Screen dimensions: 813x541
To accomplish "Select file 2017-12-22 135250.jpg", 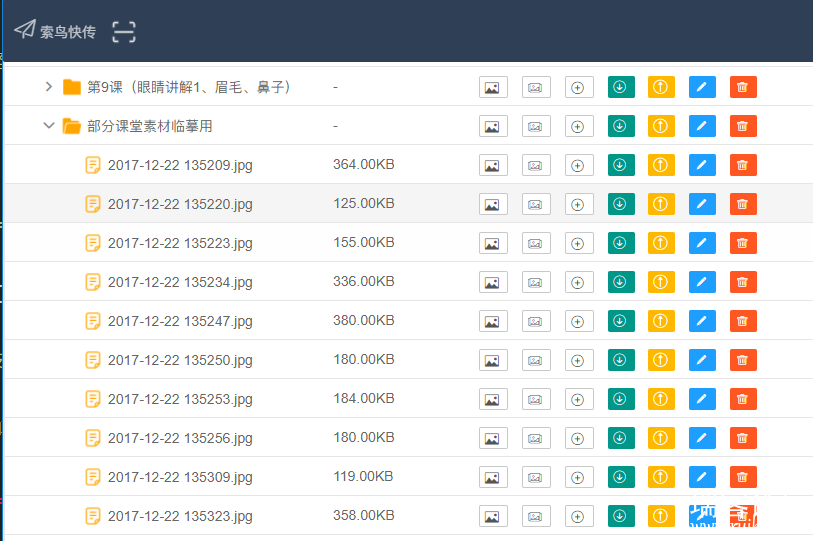I will coord(180,360).
